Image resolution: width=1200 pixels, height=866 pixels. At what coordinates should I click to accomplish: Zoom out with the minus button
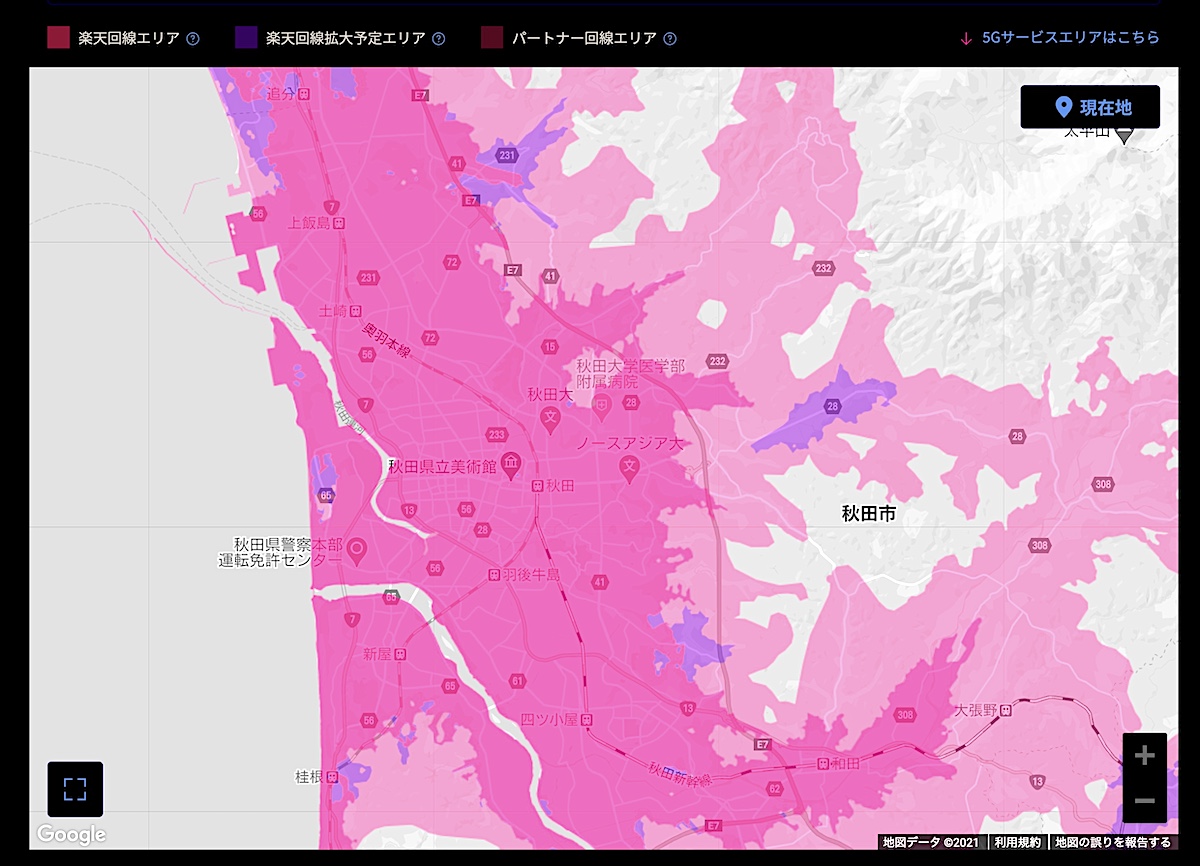tap(1145, 801)
